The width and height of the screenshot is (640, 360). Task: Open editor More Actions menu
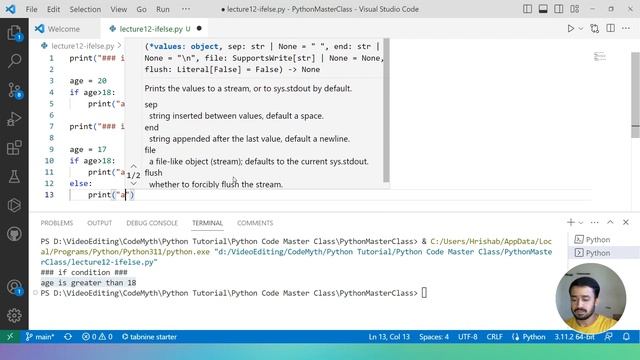click(626, 29)
